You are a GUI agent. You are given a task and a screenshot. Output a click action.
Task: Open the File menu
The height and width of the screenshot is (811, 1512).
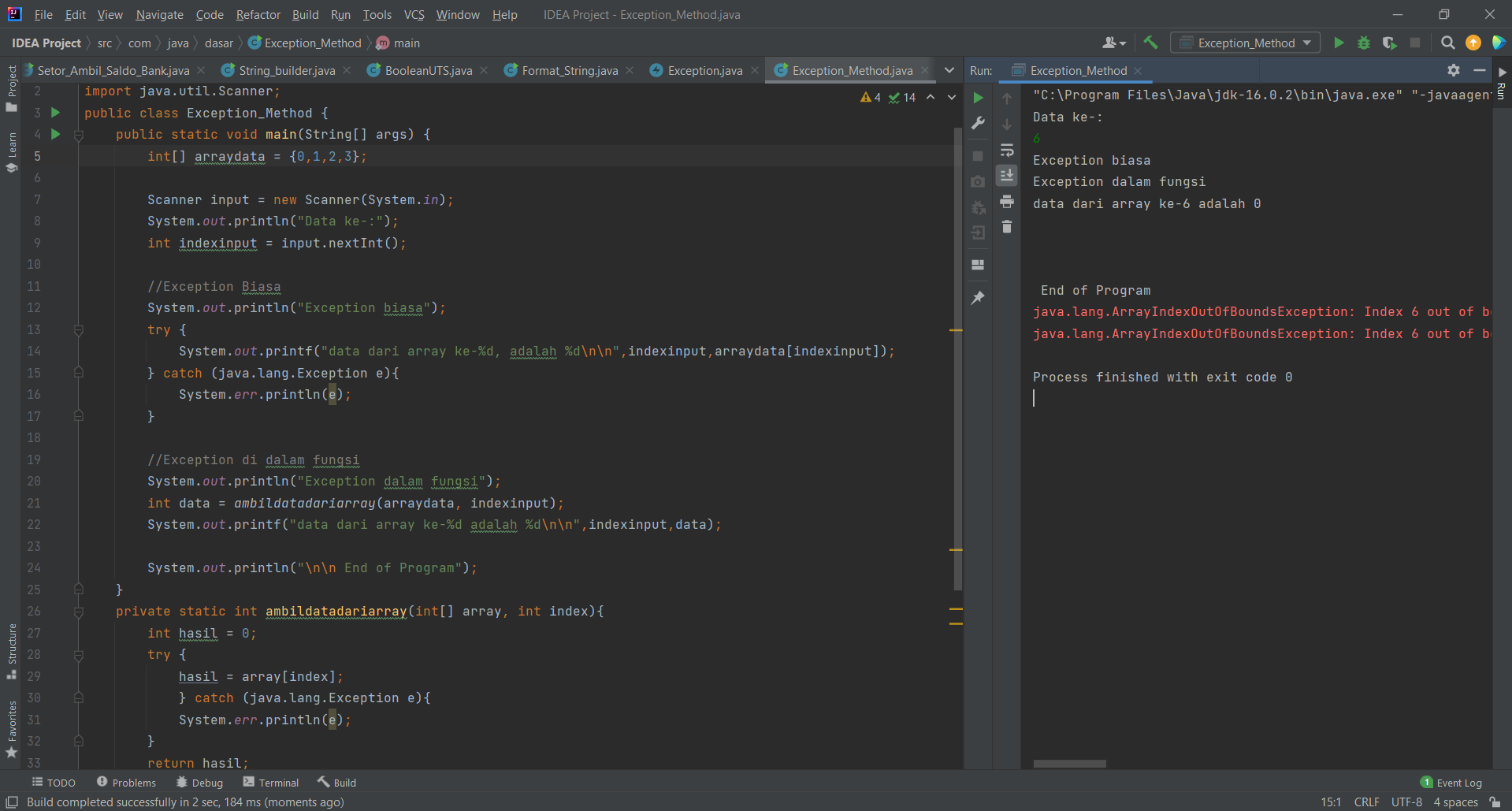(x=43, y=14)
